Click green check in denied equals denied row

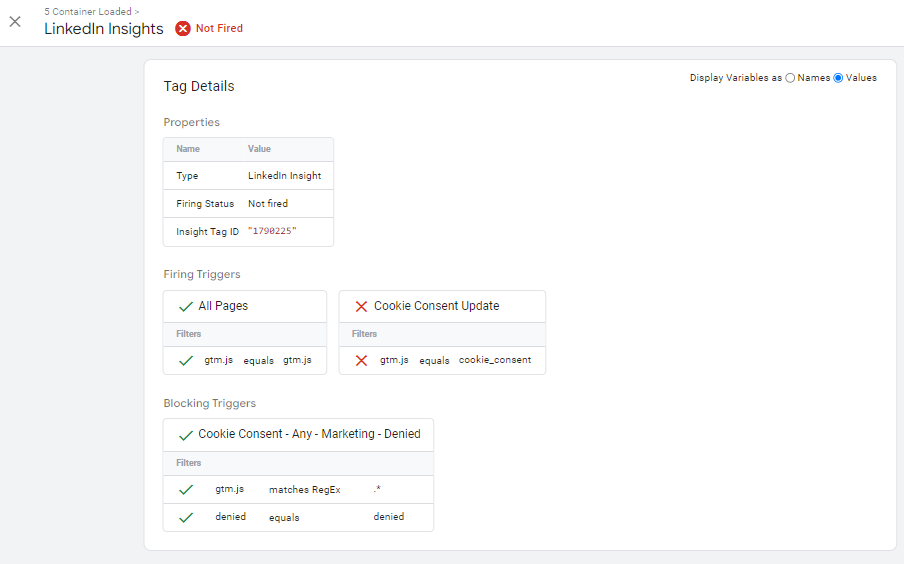[x=186, y=517]
